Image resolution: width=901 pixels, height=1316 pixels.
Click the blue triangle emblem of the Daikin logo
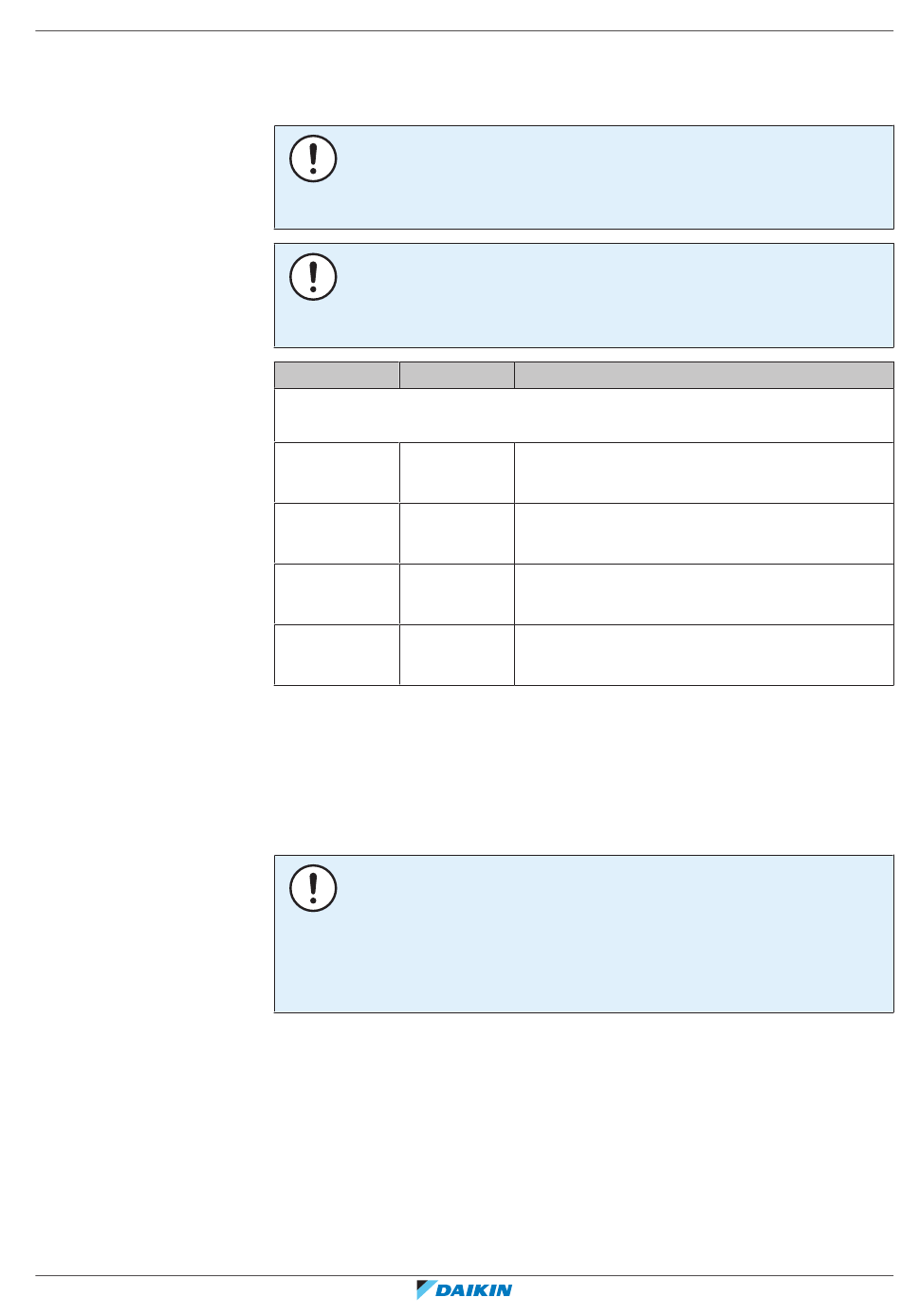click(x=425, y=1289)
